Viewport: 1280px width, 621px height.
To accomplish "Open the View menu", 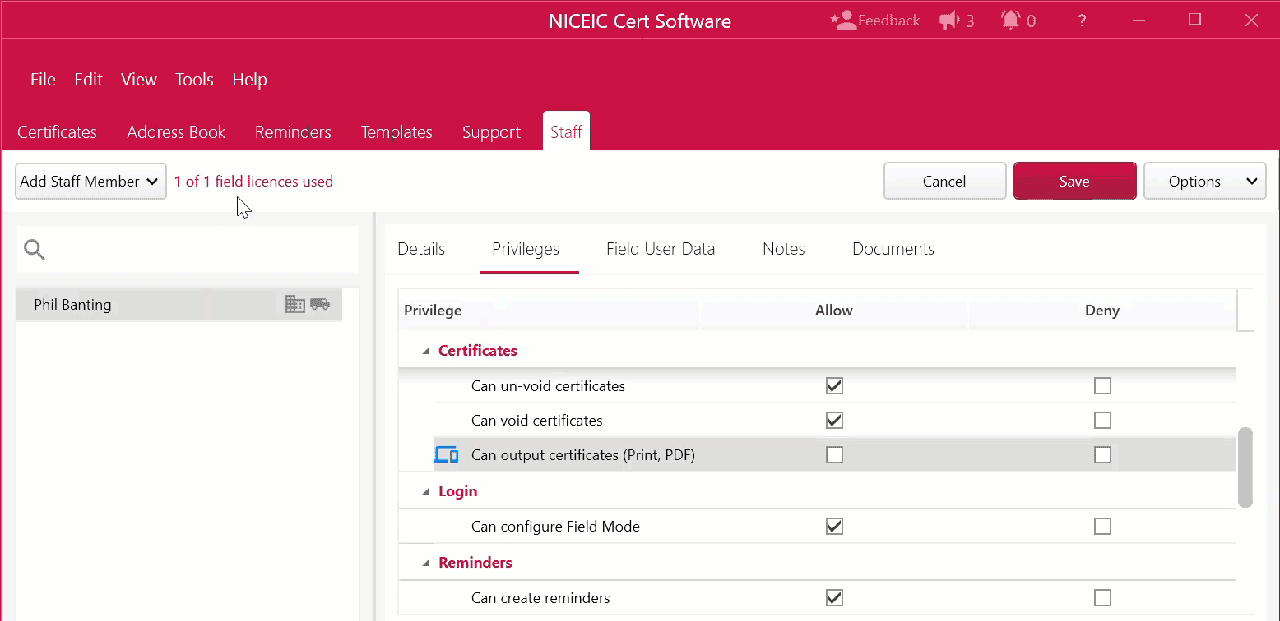I will [139, 79].
